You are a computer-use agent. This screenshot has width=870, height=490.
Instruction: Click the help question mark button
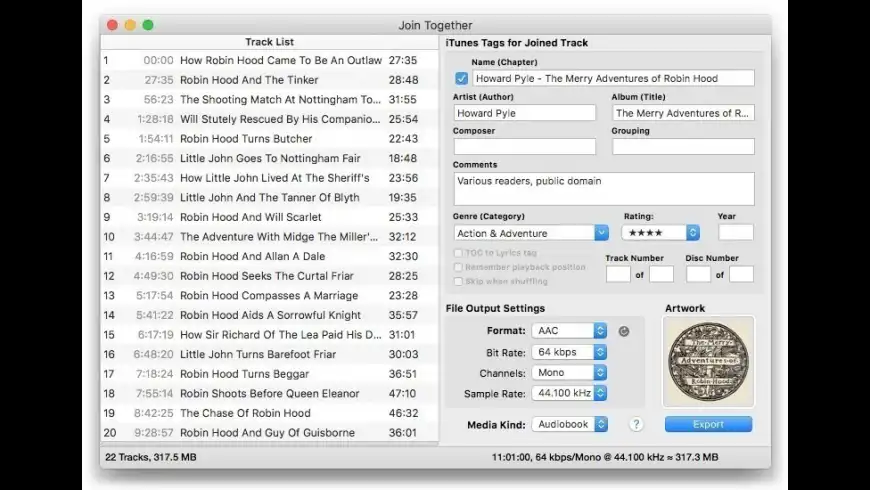[x=635, y=424]
